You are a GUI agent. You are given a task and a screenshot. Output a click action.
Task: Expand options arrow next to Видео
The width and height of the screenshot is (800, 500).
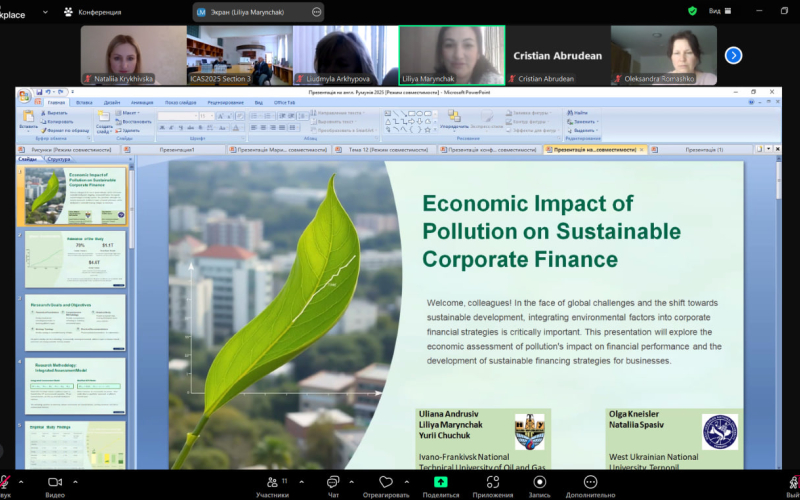coord(76,482)
